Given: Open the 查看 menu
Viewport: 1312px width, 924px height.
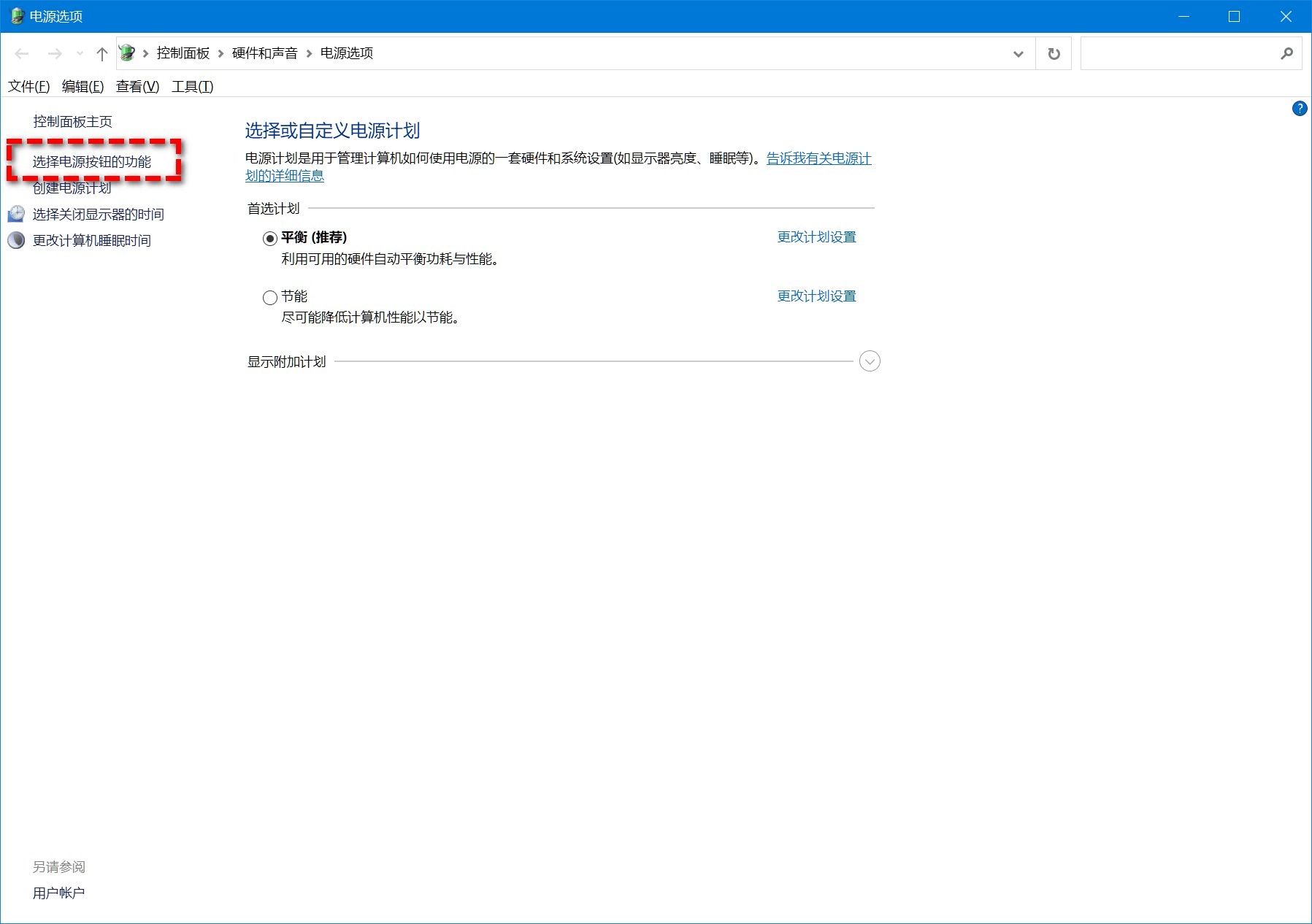Looking at the screenshot, I should click(136, 86).
